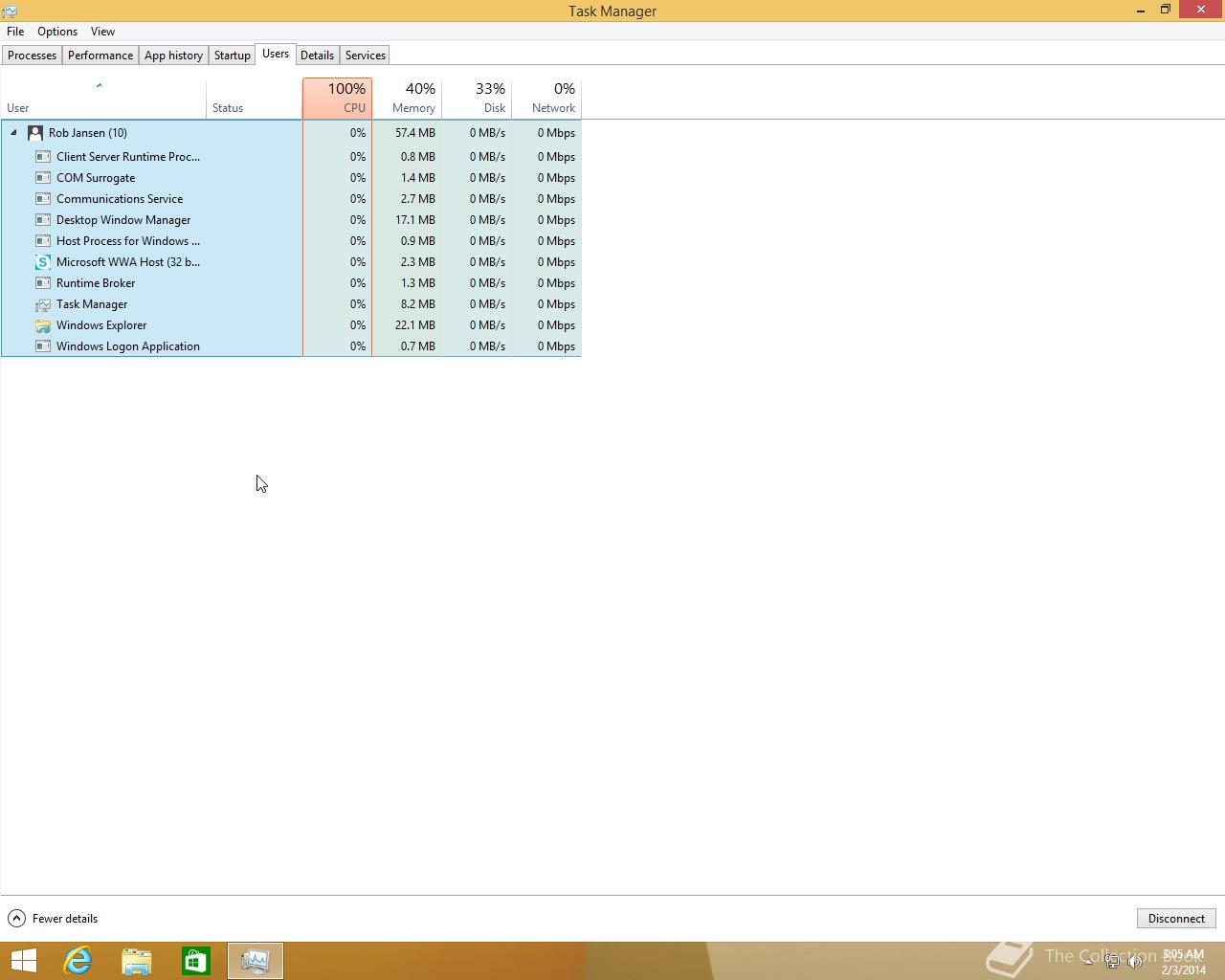Click the Task Manager title bar icon
This screenshot has width=1225, height=980.
click(x=10, y=11)
